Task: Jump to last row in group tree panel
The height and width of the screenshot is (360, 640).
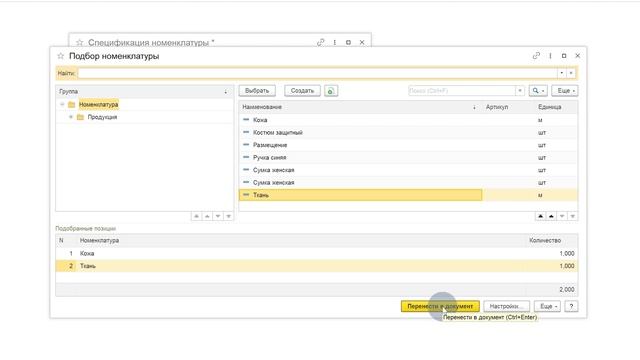Action: tap(229, 216)
